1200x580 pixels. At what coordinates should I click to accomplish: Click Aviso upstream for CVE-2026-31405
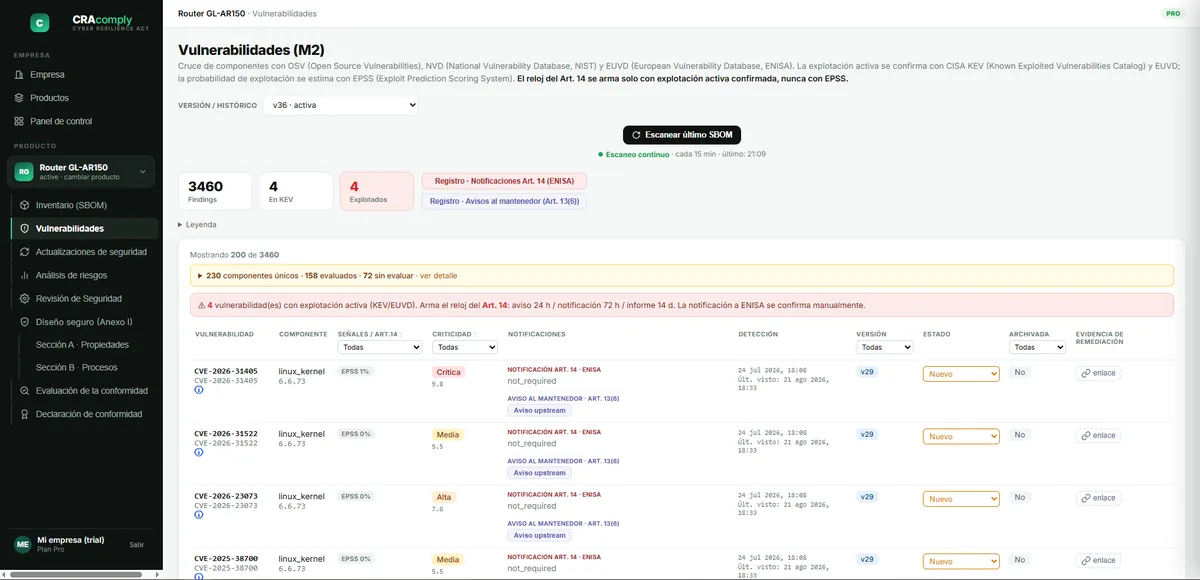point(539,410)
